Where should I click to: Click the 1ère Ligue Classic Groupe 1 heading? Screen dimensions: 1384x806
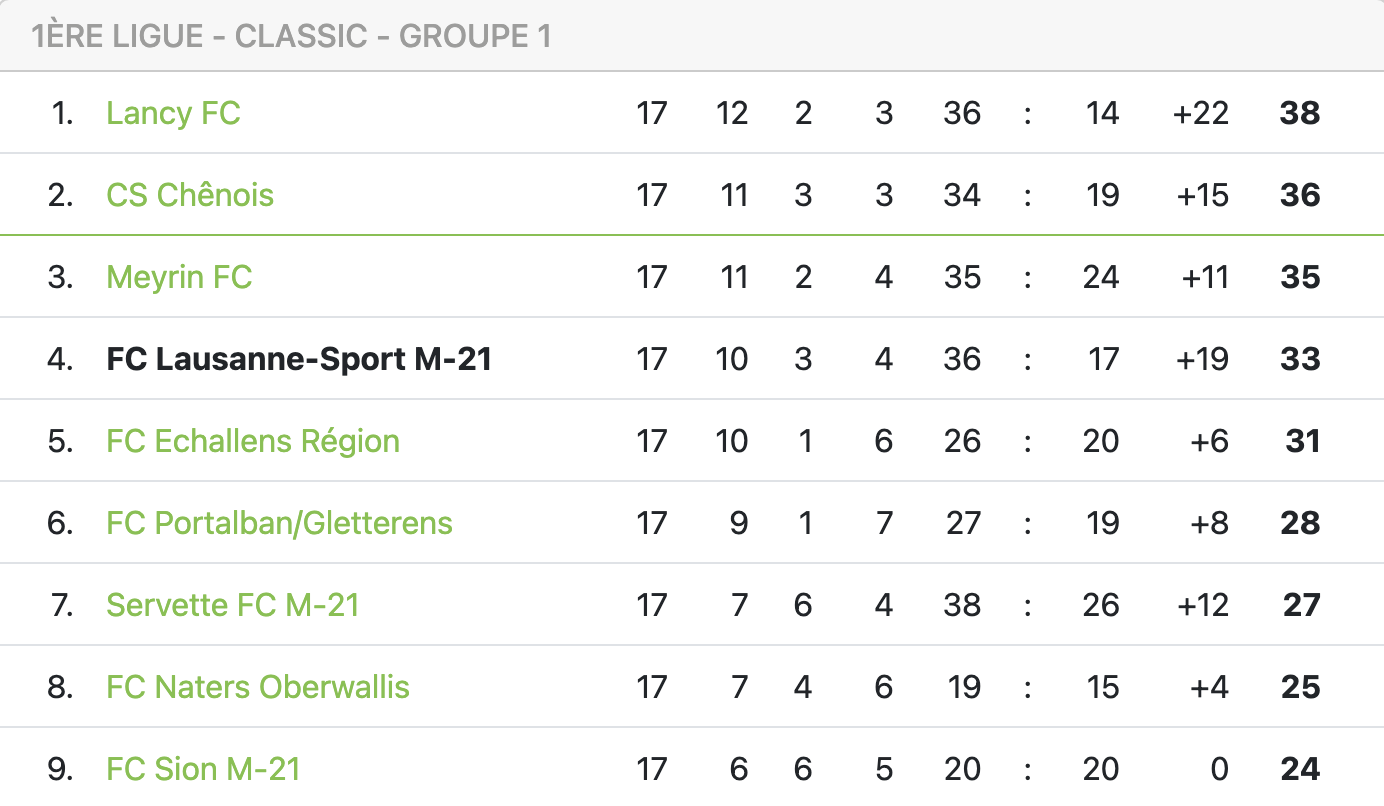291,37
